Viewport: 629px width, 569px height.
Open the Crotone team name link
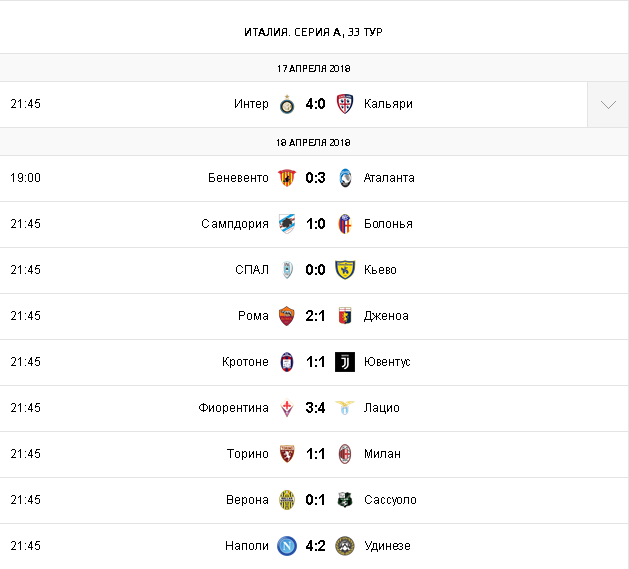[245, 362]
